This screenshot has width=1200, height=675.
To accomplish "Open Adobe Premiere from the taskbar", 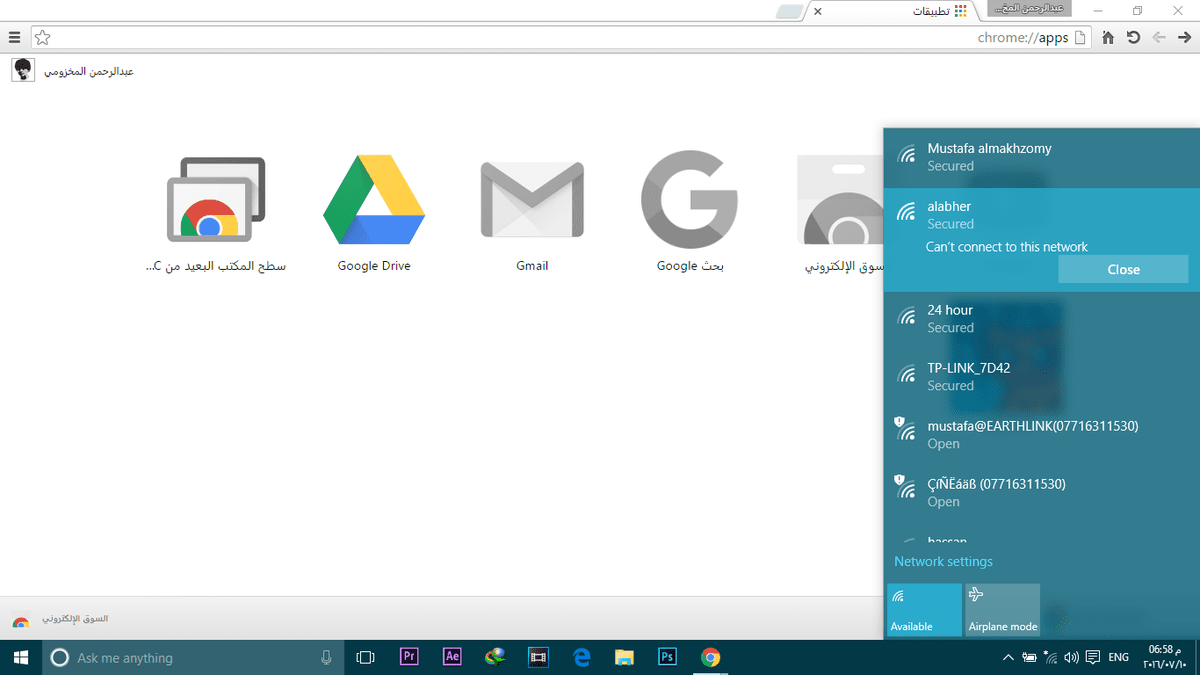I will pos(408,657).
